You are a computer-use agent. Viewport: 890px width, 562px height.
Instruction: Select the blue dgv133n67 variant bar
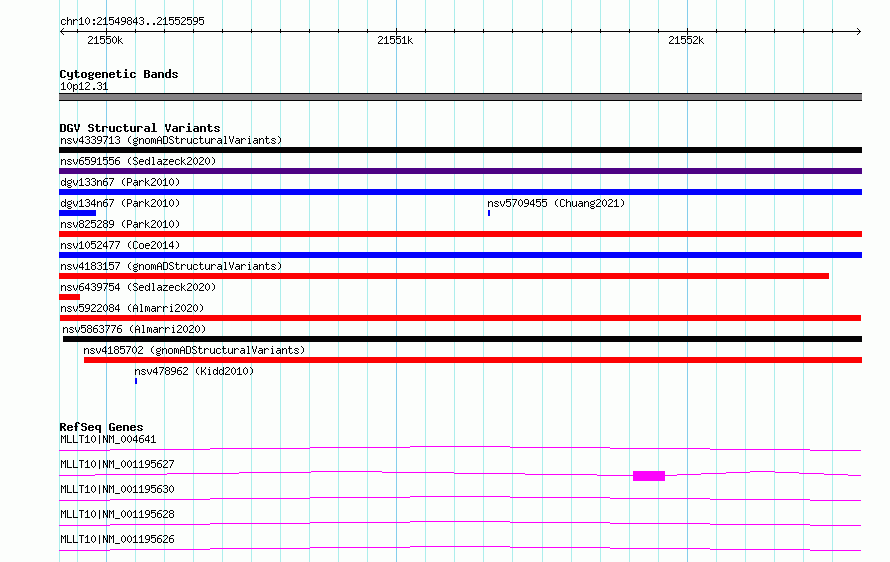coord(460,192)
